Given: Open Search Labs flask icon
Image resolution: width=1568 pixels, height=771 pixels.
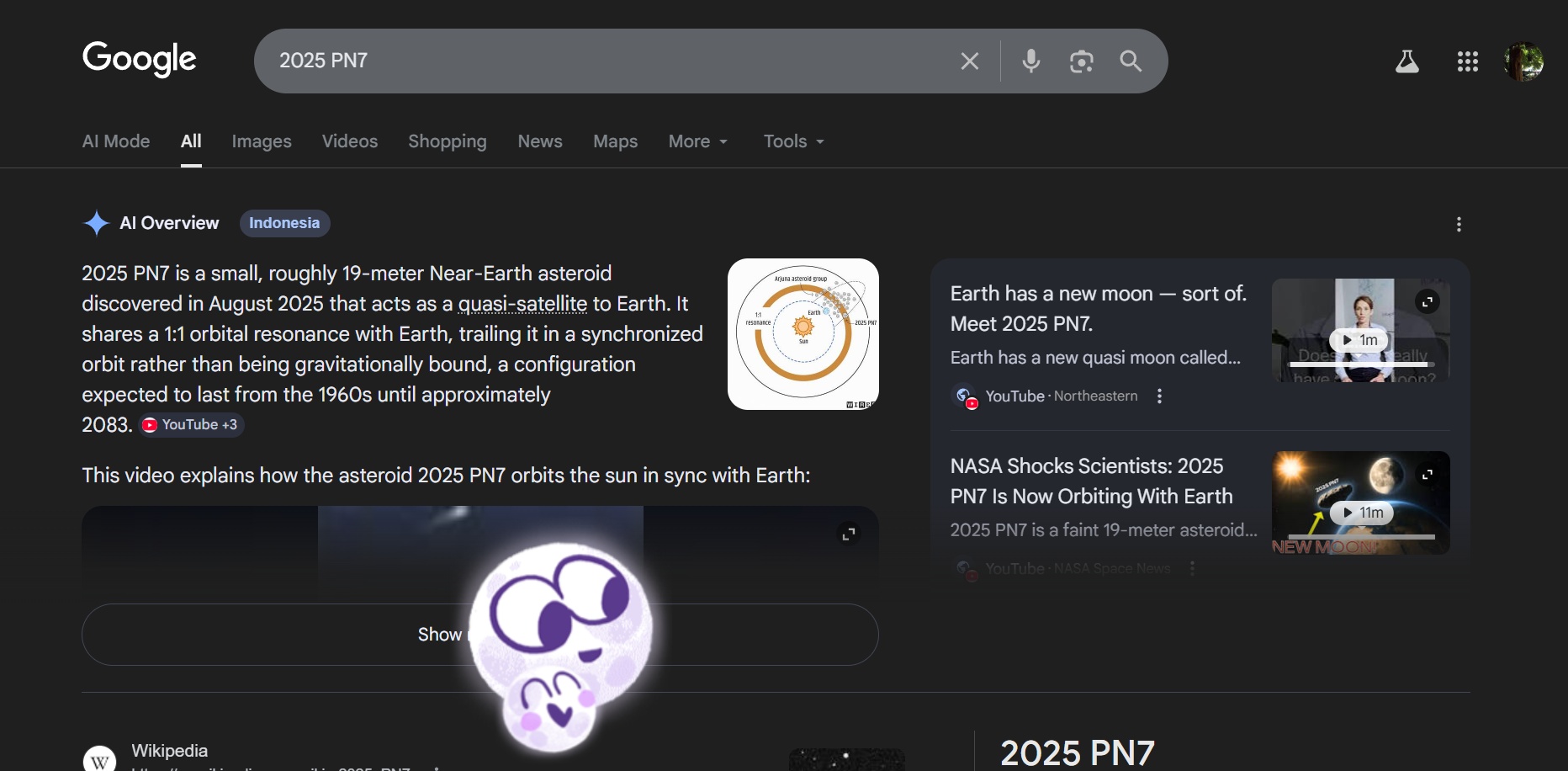Looking at the screenshot, I should click(x=1407, y=61).
